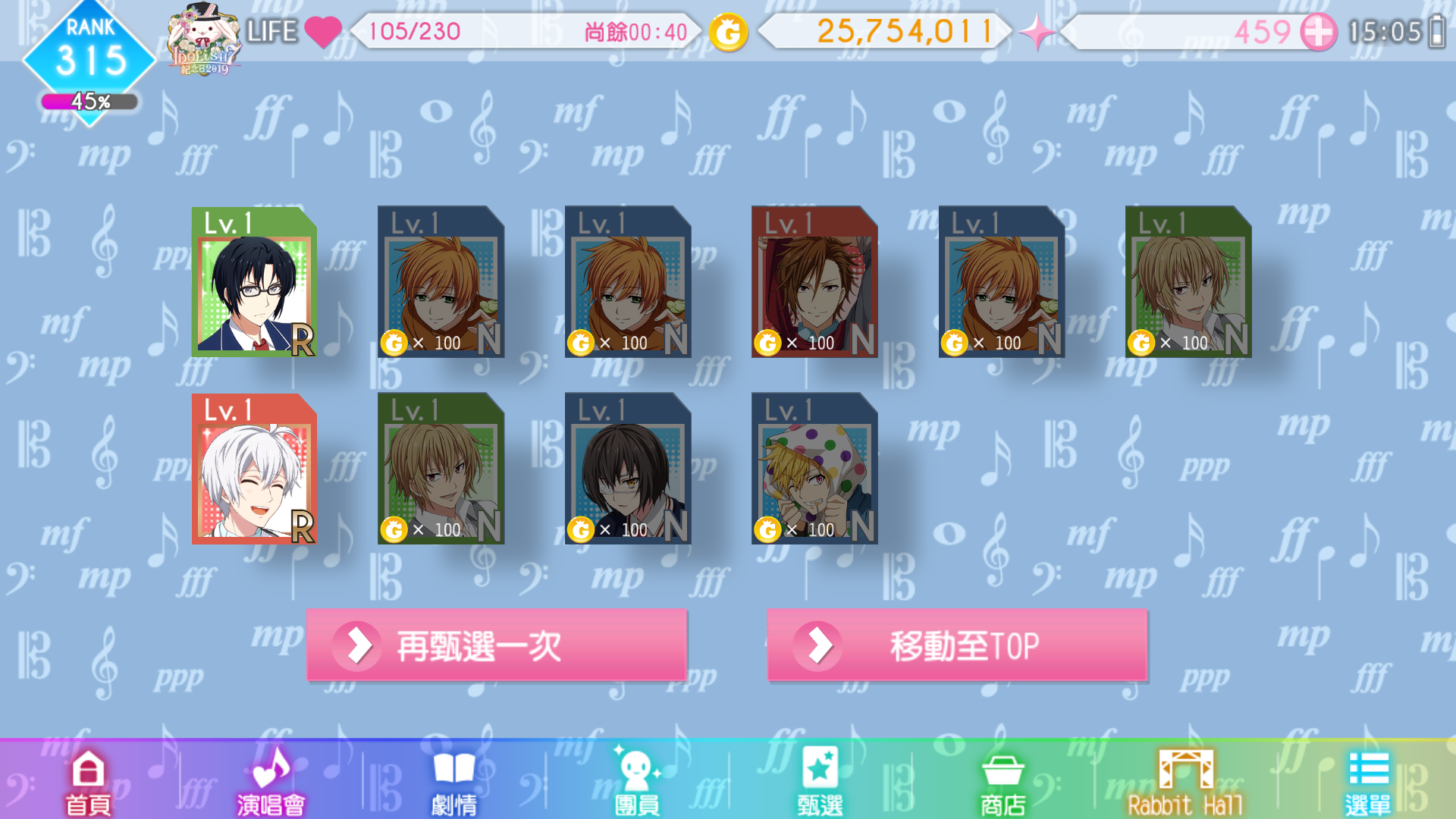Click the 移動至TOP button
The height and width of the screenshot is (819, 1456).
click(957, 645)
